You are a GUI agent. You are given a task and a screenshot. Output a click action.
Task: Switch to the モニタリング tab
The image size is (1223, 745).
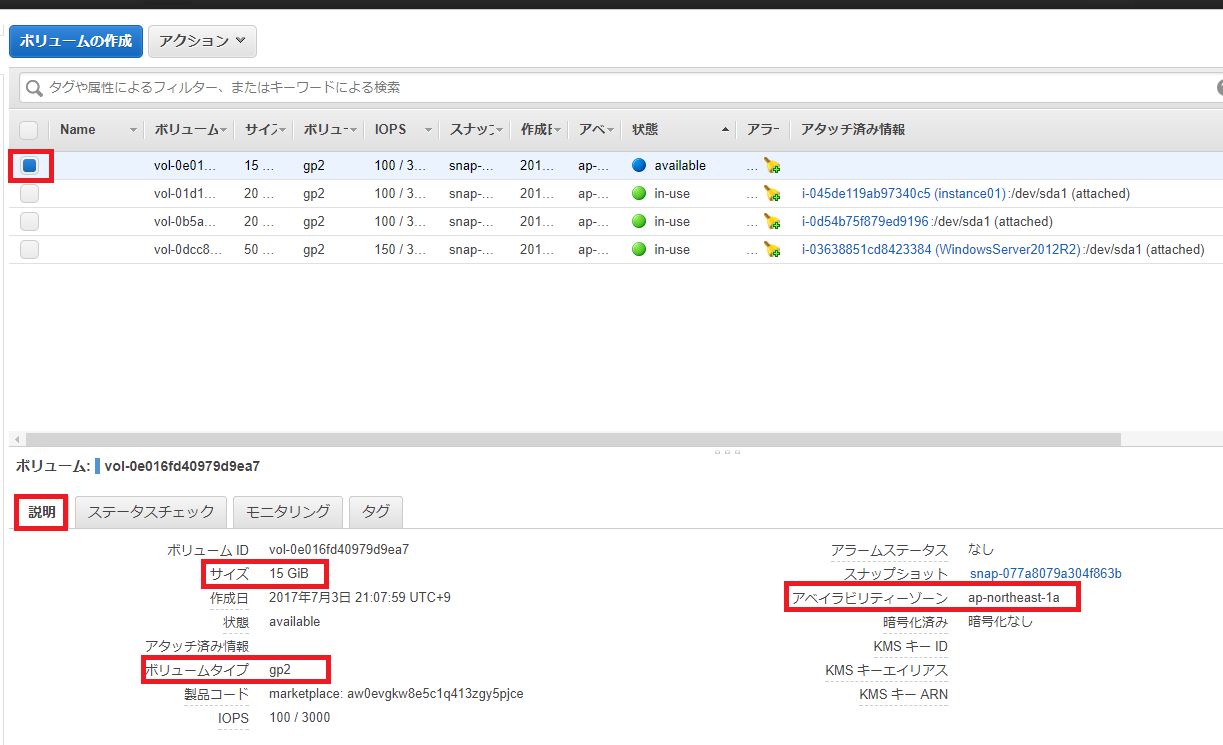[288, 512]
